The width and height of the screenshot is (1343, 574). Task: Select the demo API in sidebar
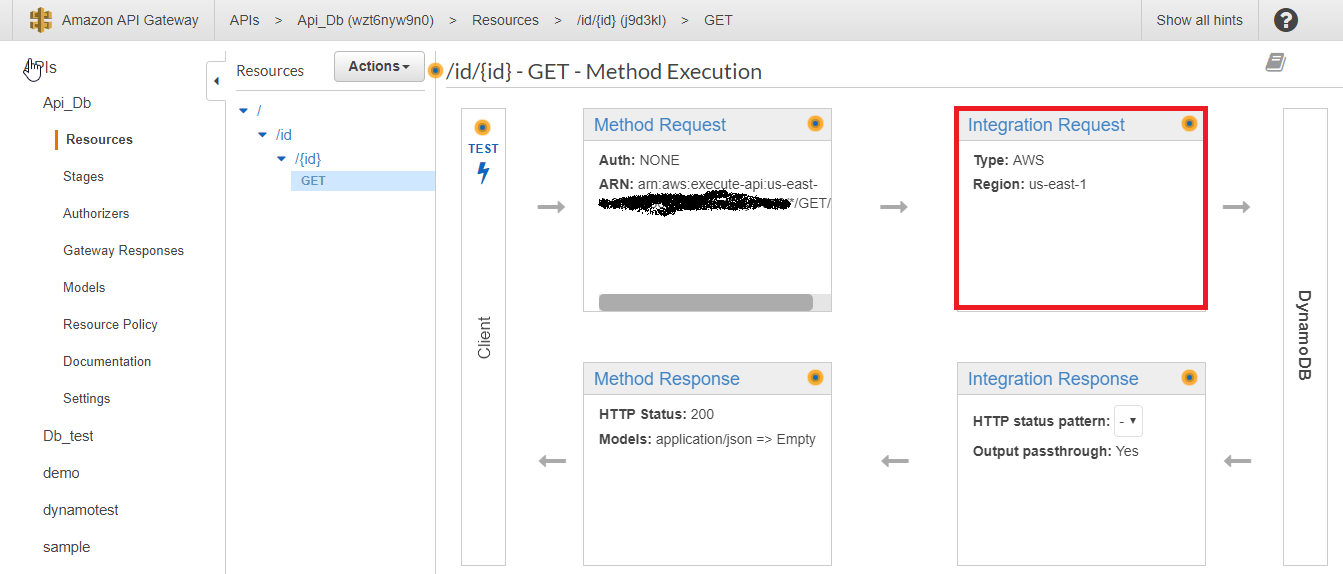coord(61,473)
